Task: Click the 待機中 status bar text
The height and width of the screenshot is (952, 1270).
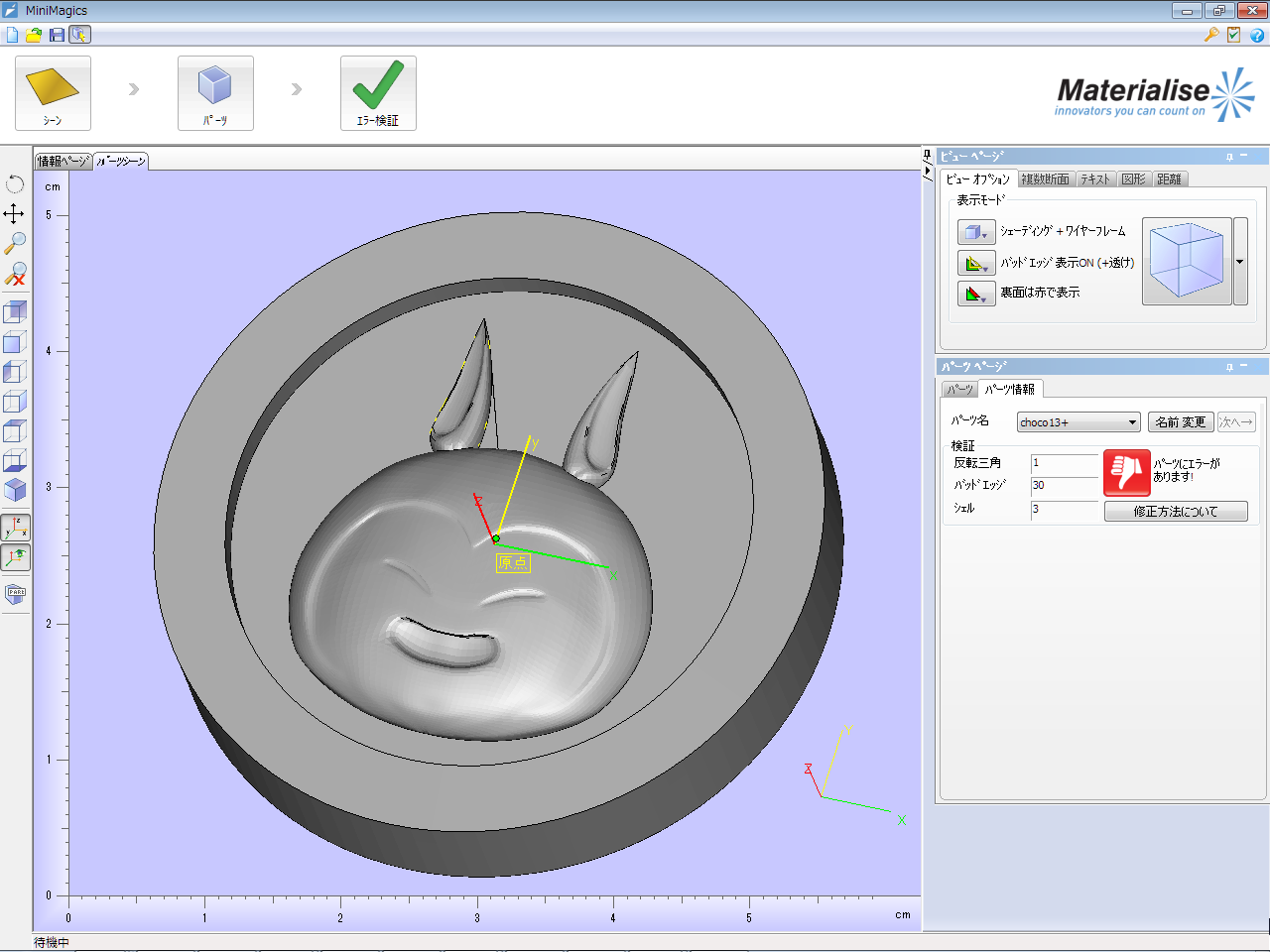Action: (x=52, y=943)
